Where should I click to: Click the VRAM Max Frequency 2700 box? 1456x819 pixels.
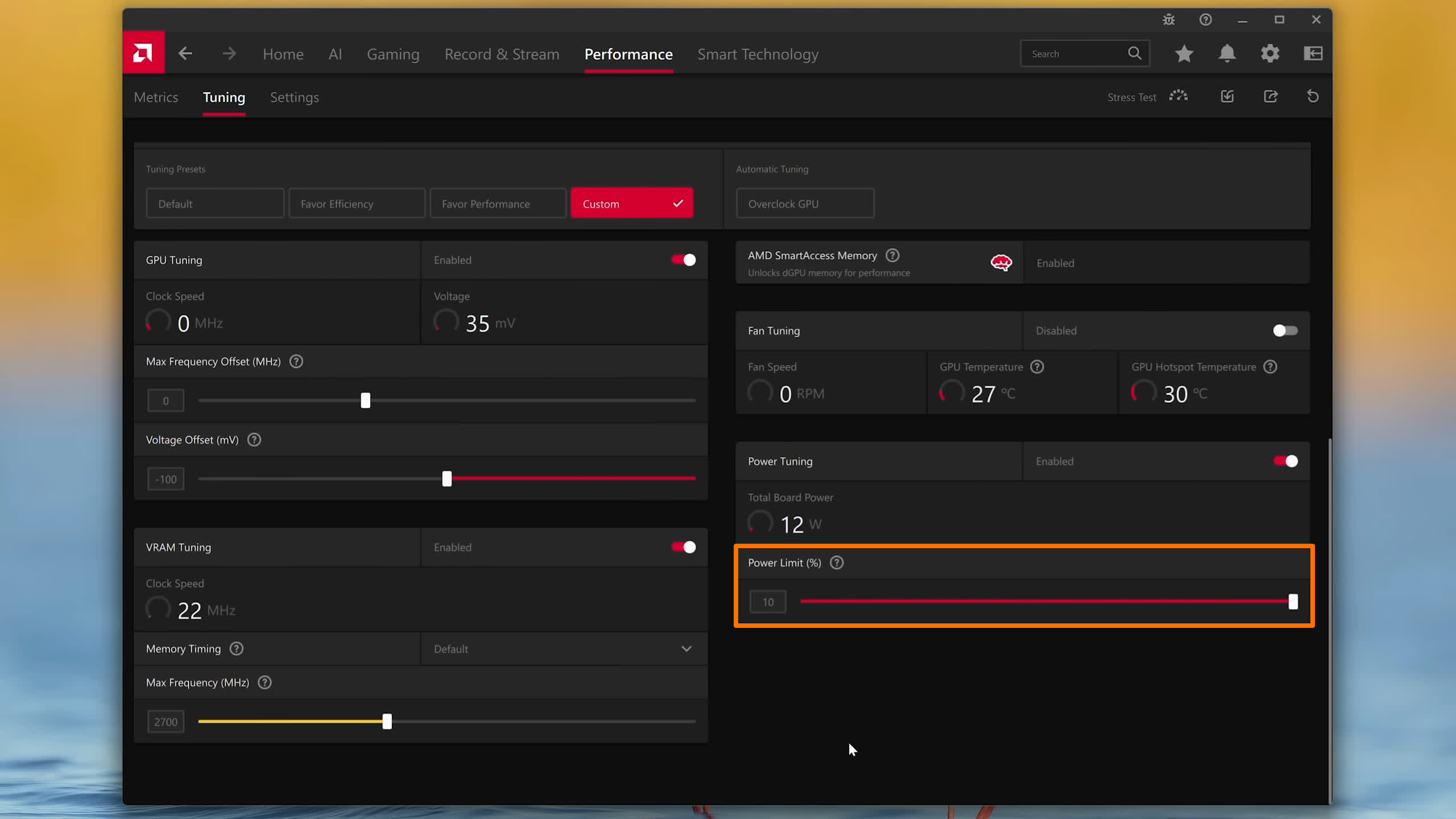(x=166, y=722)
